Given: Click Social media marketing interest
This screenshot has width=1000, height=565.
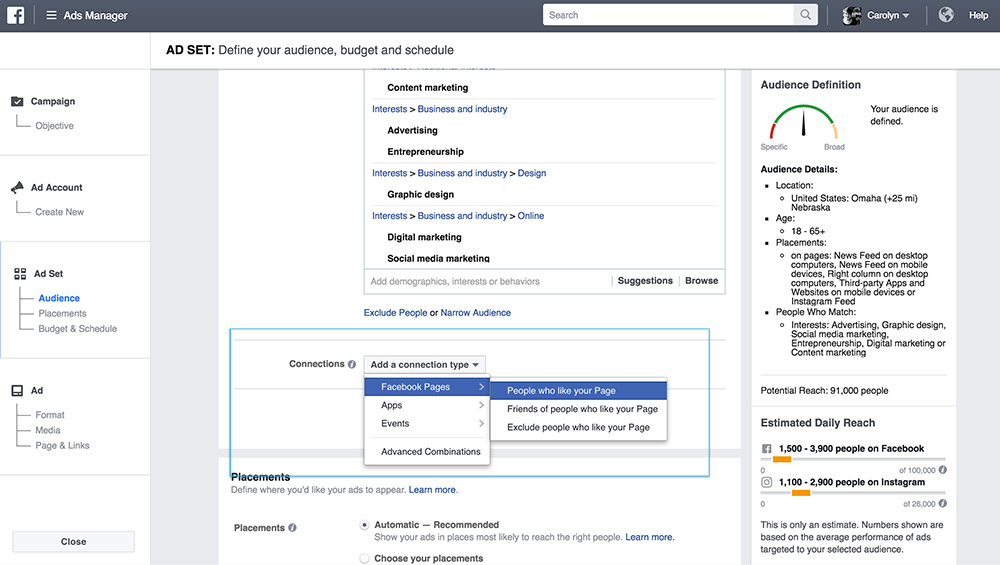Looking at the screenshot, I should (438, 258).
